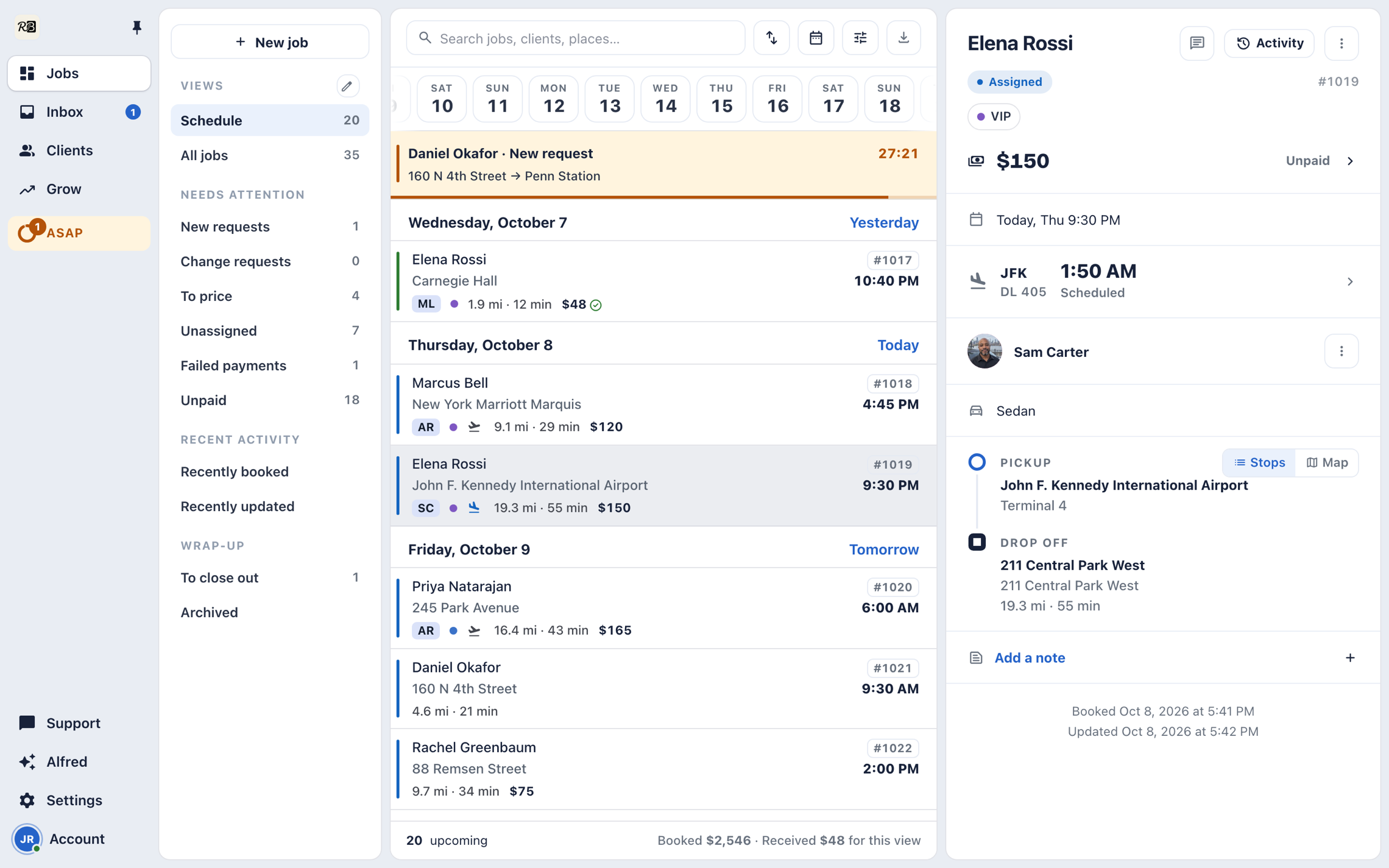Jump to Today link
The width and height of the screenshot is (1389, 868).
coord(897,345)
